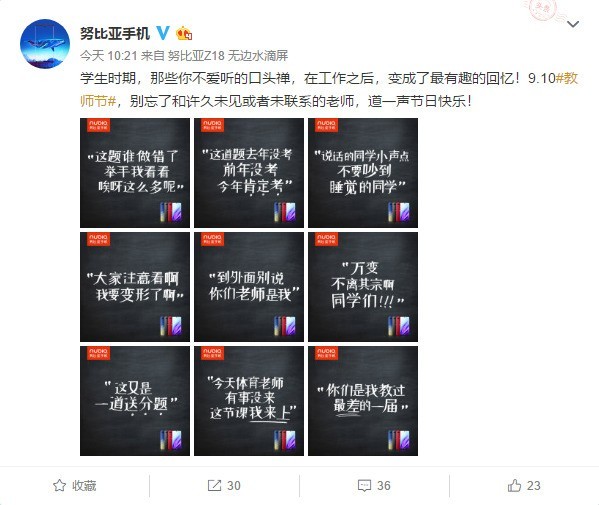Open the 这题谁做错了 image thumbnail
The width and height of the screenshot is (599, 505).
135,173
